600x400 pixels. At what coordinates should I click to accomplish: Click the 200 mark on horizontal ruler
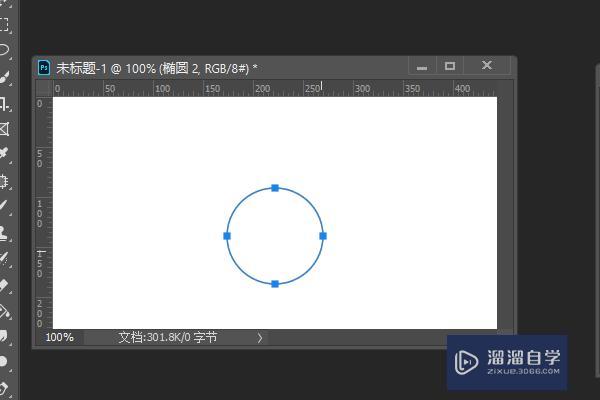point(262,89)
